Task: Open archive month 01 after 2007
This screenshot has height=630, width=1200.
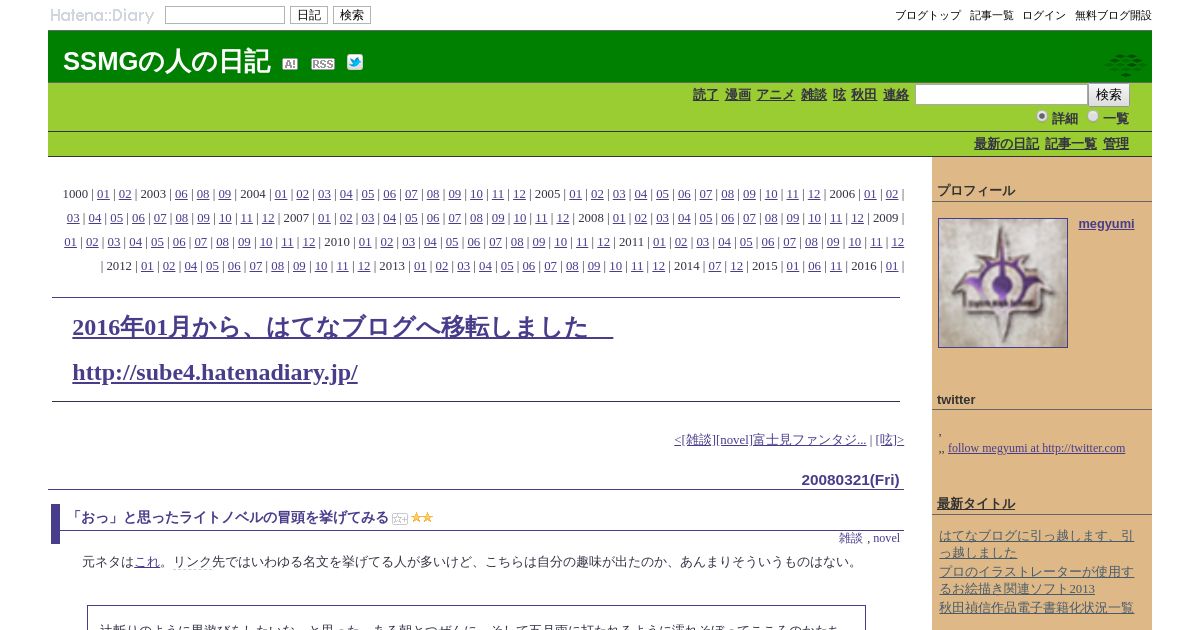Action: pos(324,218)
